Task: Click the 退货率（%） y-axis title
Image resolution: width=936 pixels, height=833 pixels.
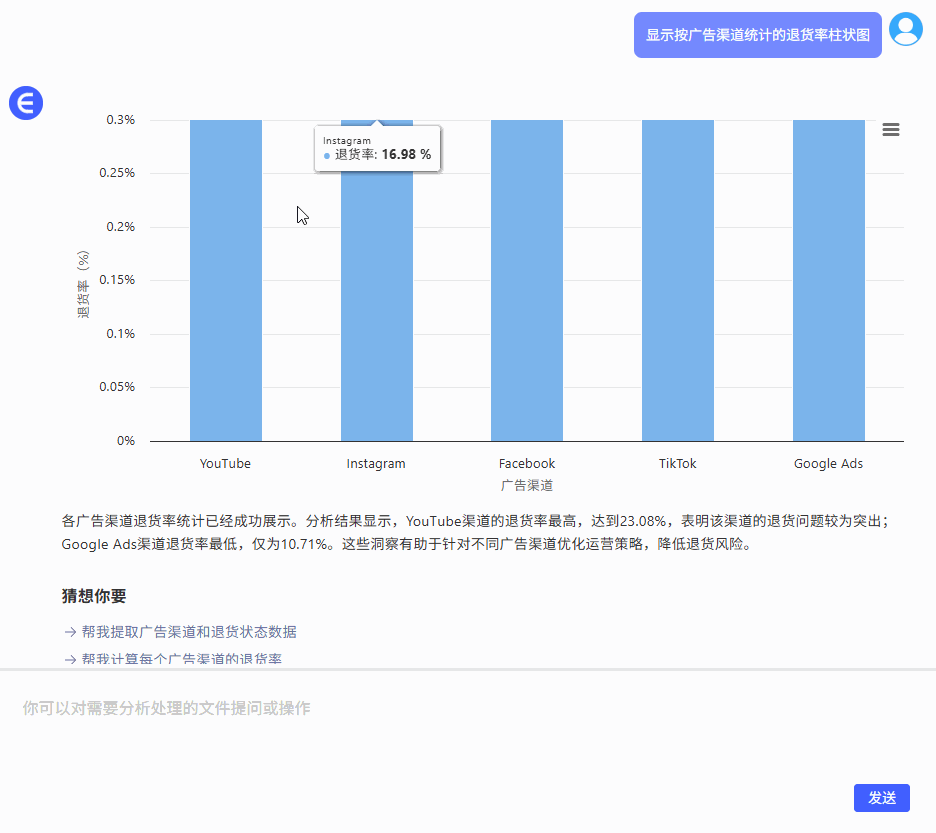Action: [x=83, y=284]
